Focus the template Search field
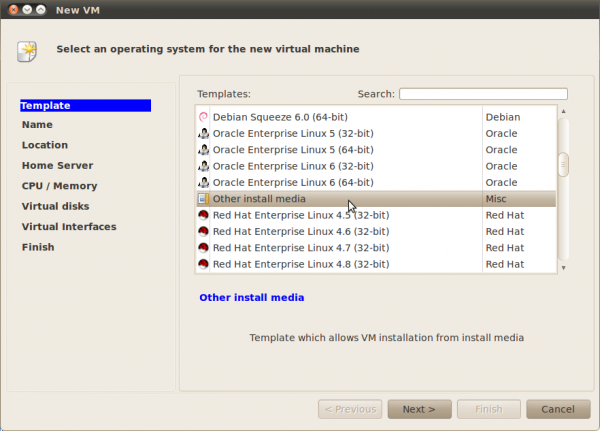The width and height of the screenshot is (600, 431). click(483, 94)
